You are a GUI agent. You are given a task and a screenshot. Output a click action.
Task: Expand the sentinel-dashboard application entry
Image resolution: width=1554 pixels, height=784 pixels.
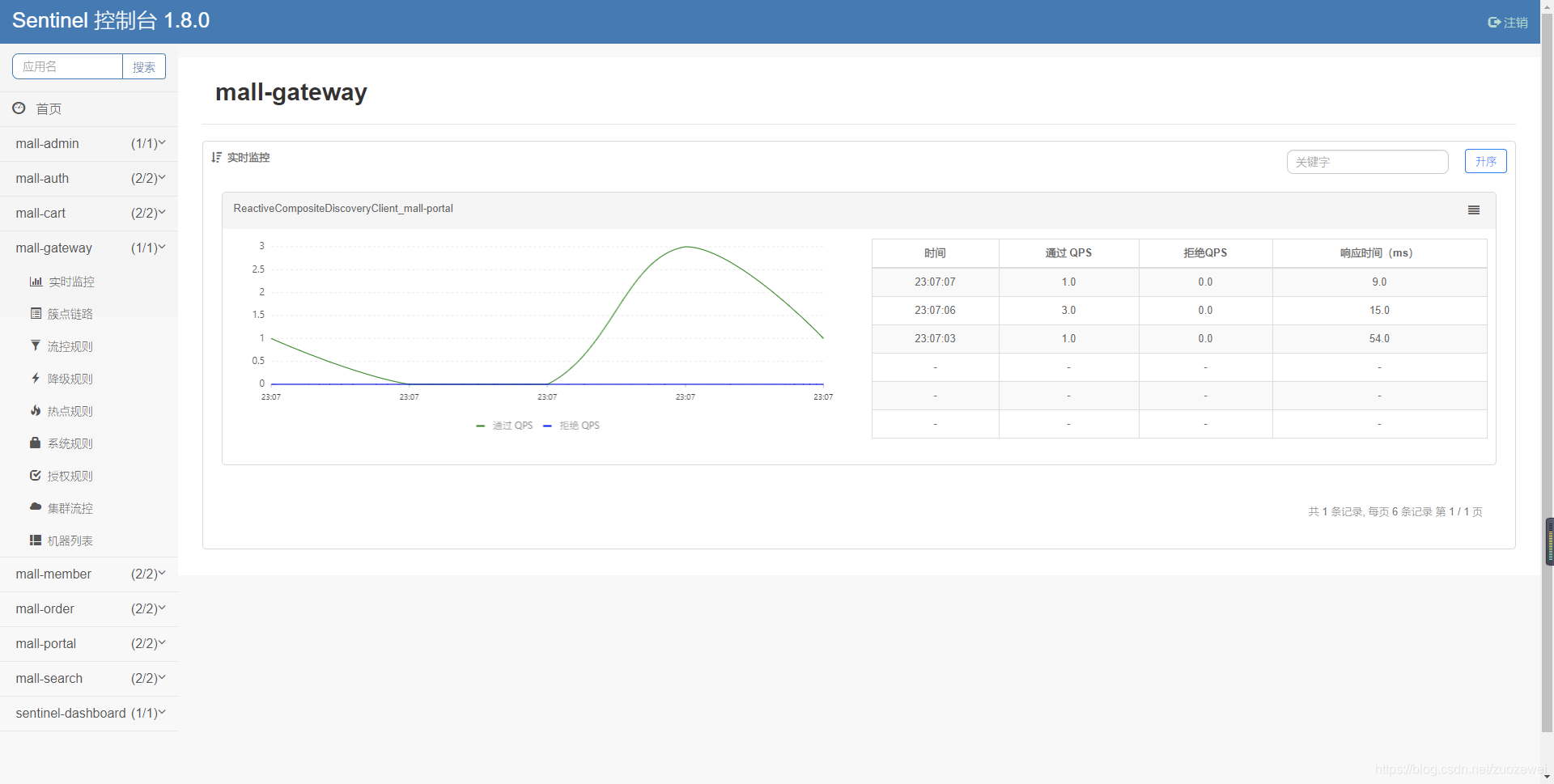point(89,714)
